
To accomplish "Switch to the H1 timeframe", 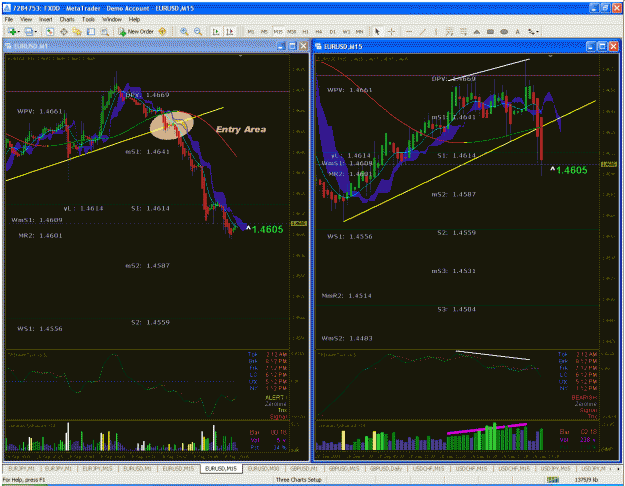I will point(305,31).
